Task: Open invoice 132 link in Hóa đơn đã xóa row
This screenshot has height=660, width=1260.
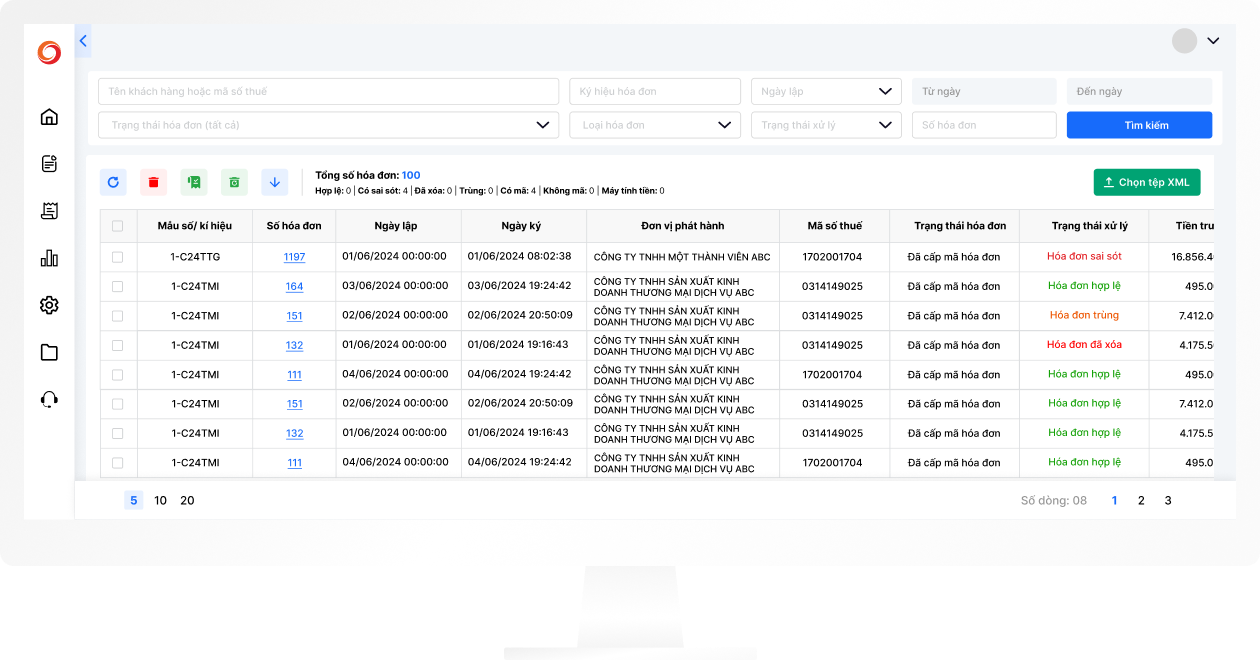Action: click(x=294, y=345)
